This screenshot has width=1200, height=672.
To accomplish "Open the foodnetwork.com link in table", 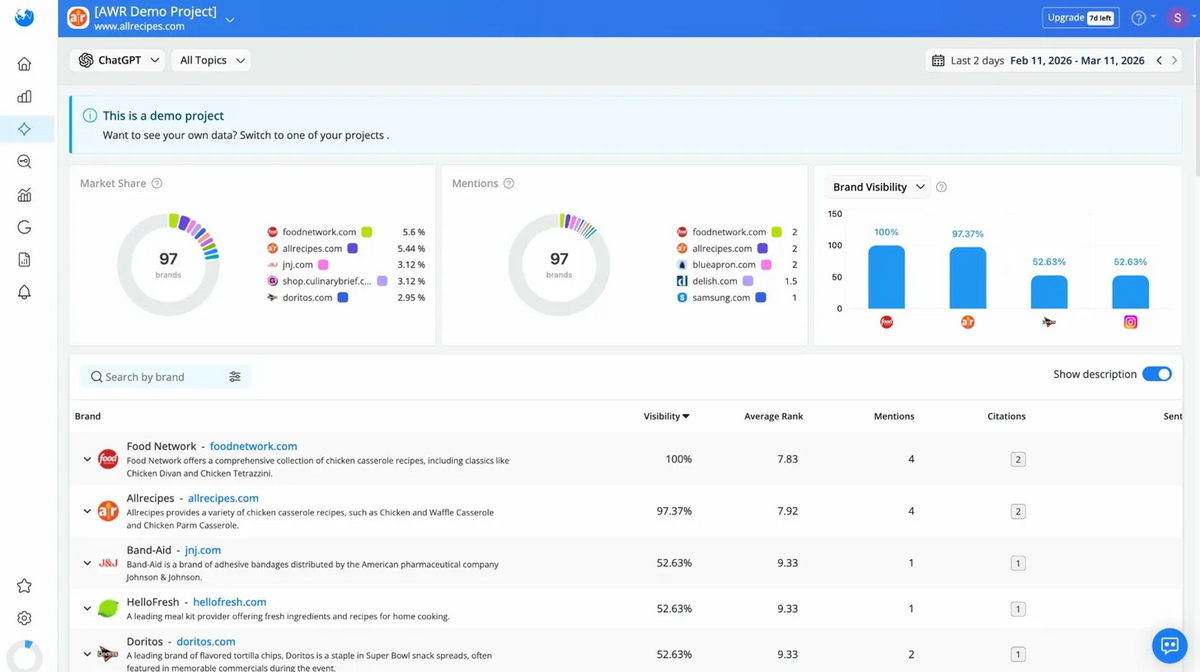I will point(253,446).
